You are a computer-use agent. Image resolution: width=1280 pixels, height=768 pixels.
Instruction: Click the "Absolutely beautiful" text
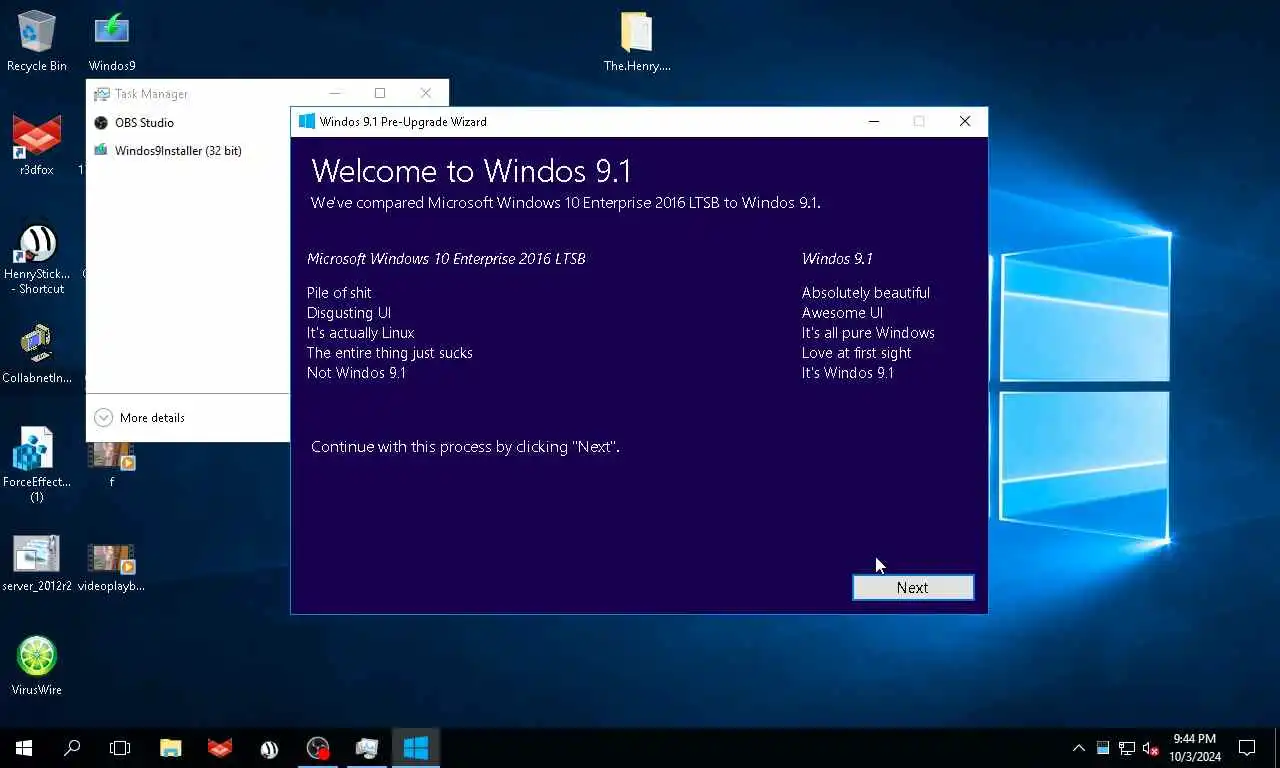tap(866, 293)
